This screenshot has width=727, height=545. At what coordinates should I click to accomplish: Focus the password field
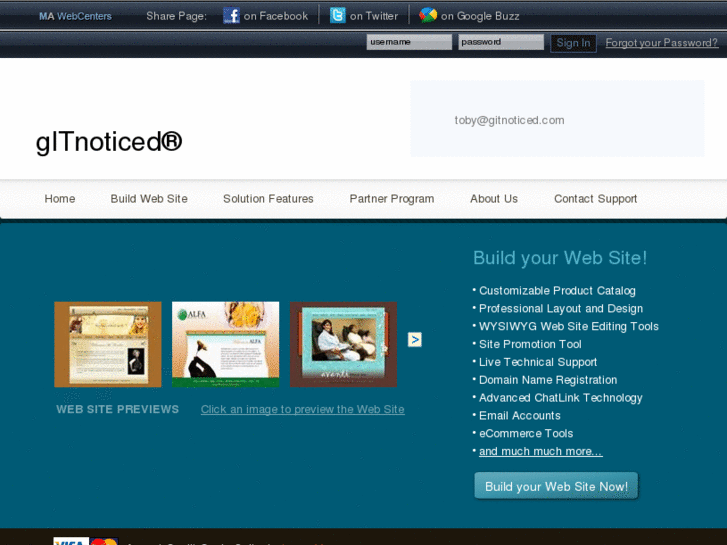point(501,42)
